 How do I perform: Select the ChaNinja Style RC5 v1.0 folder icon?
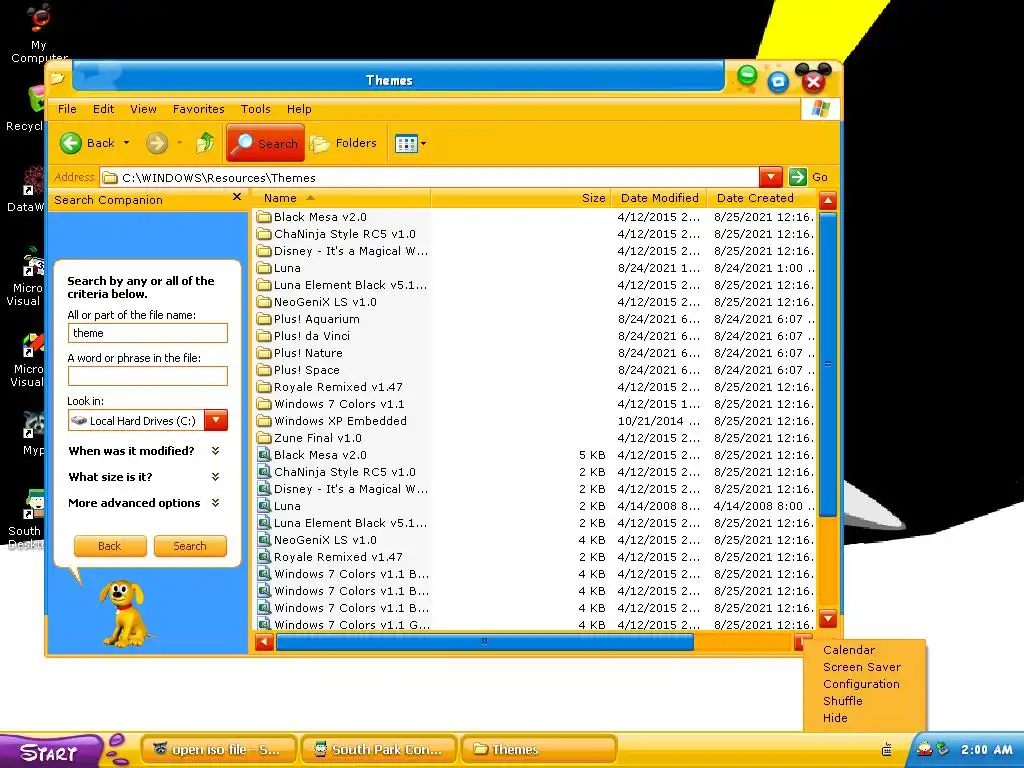point(264,234)
